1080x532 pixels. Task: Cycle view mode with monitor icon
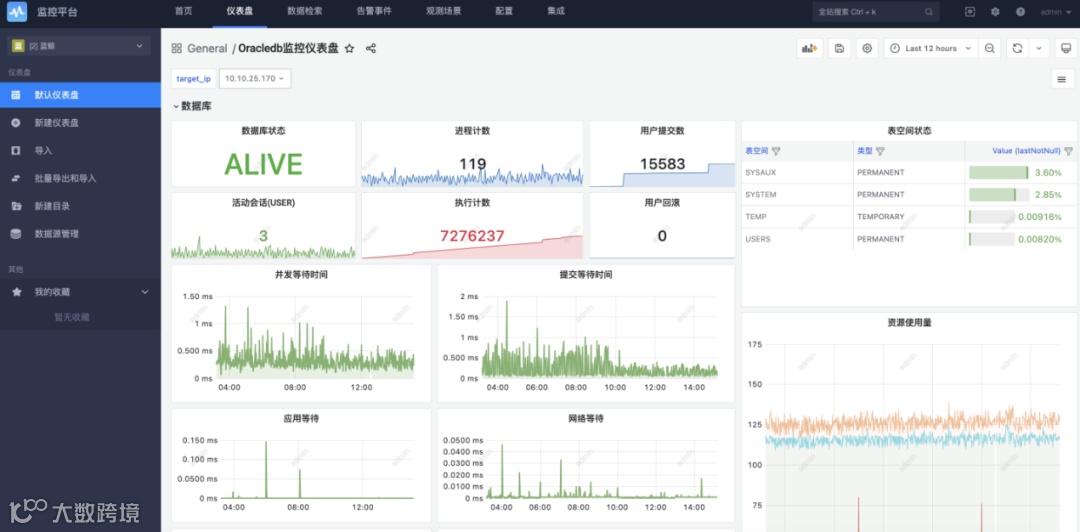(x=1066, y=48)
